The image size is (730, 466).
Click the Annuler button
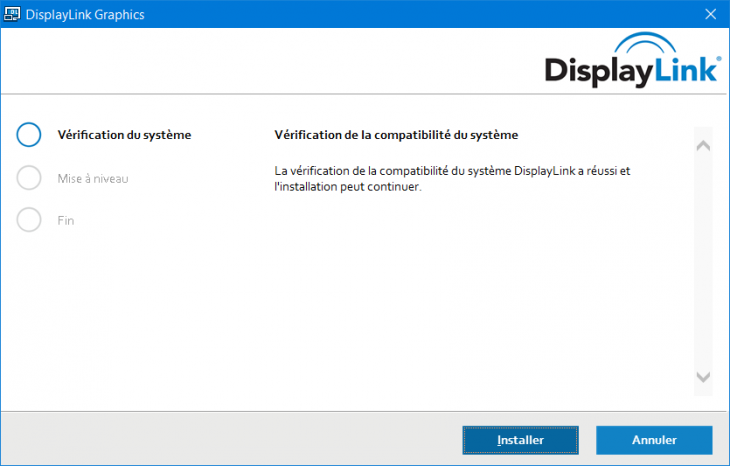pyautogui.click(x=654, y=440)
